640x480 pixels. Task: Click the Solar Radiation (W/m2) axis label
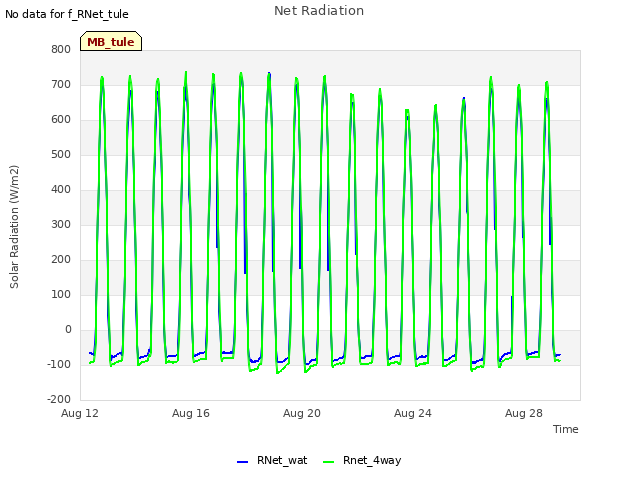coord(14,227)
